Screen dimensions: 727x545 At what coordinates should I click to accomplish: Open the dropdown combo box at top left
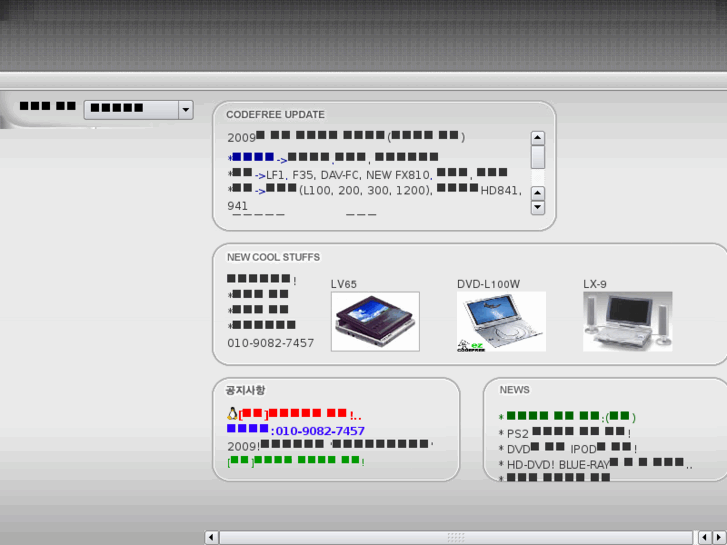[139, 110]
